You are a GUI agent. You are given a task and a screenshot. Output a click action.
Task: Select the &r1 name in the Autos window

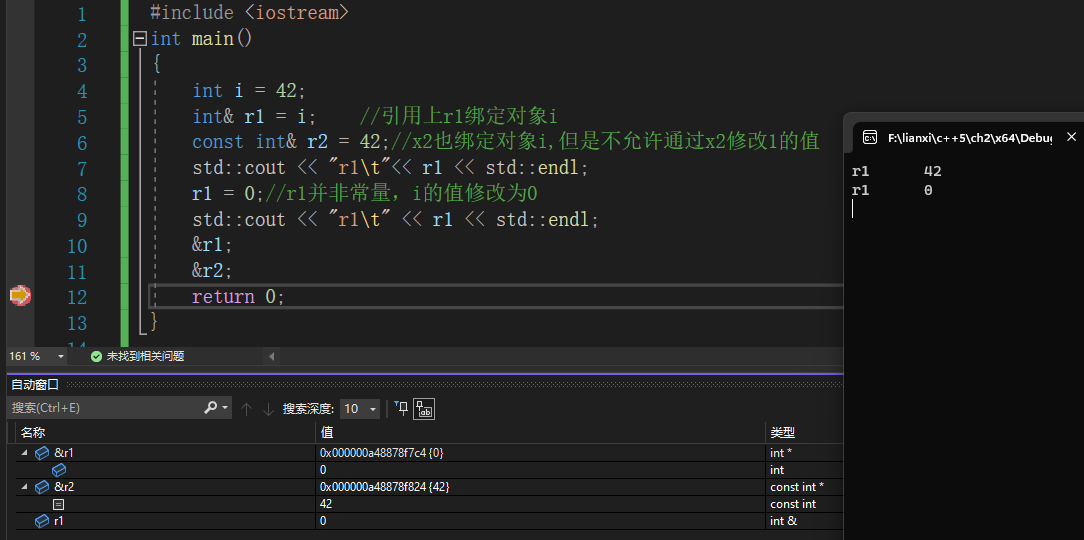tap(64, 453)
